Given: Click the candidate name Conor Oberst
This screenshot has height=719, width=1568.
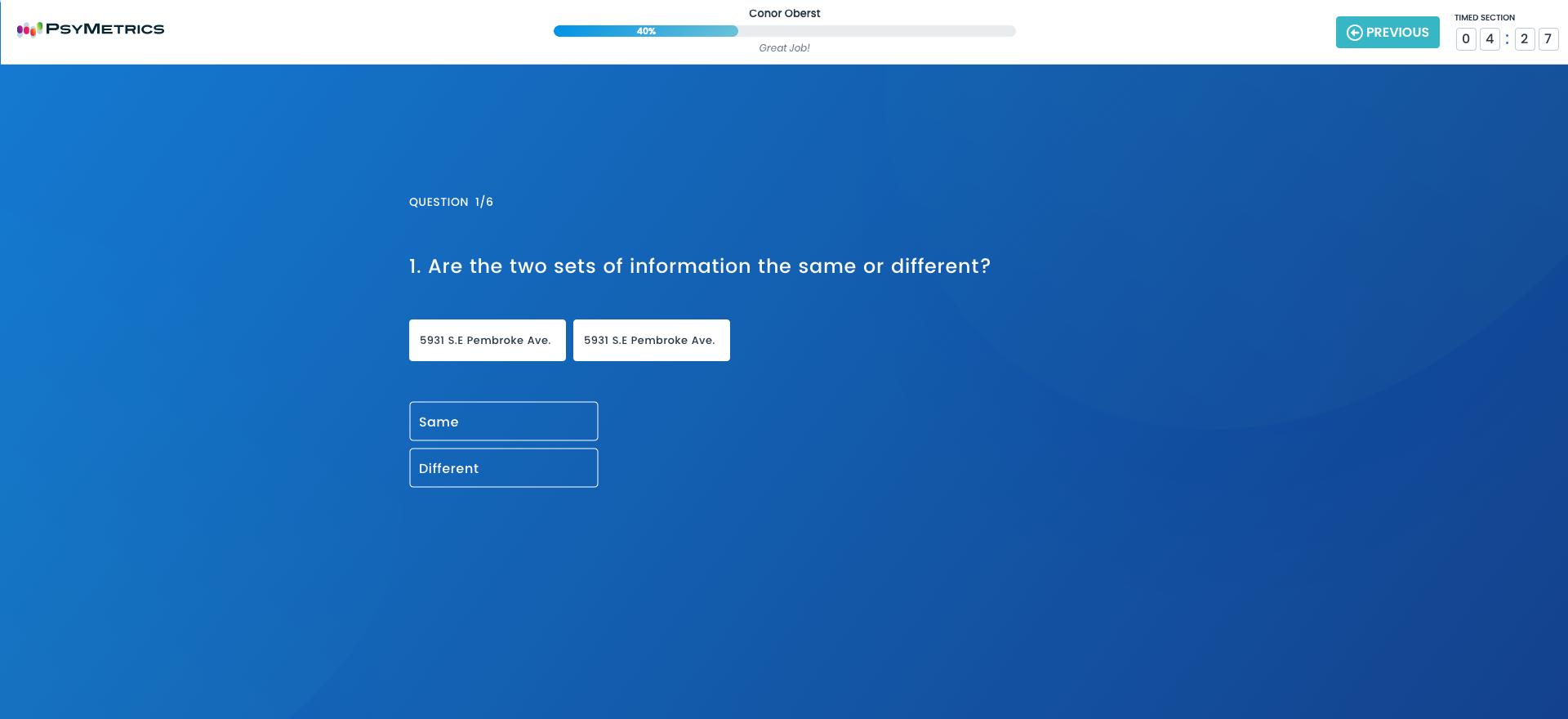Looking at the screenshot, I should [784, 14].
